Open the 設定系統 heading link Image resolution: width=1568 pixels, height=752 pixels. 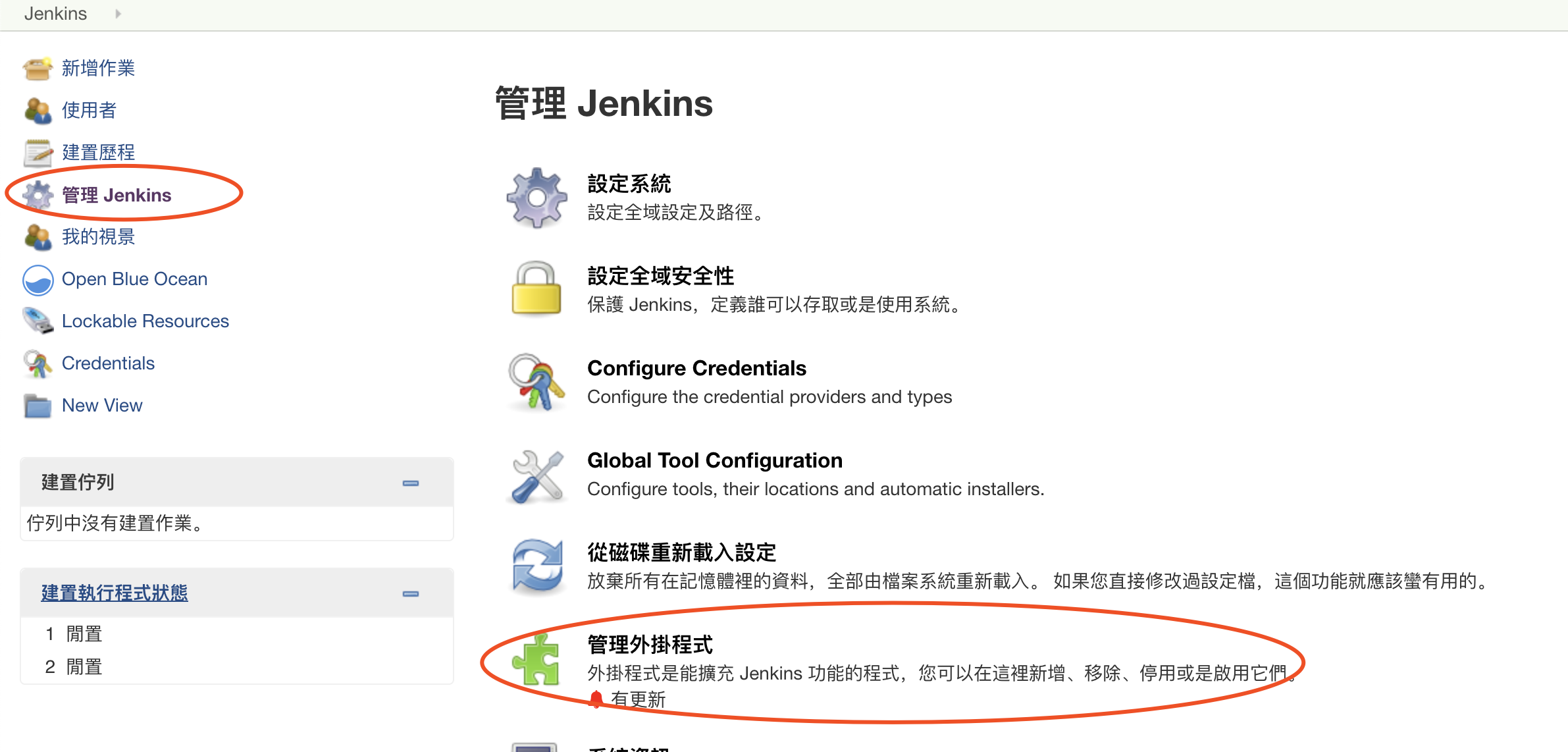[x=629, y=184]
